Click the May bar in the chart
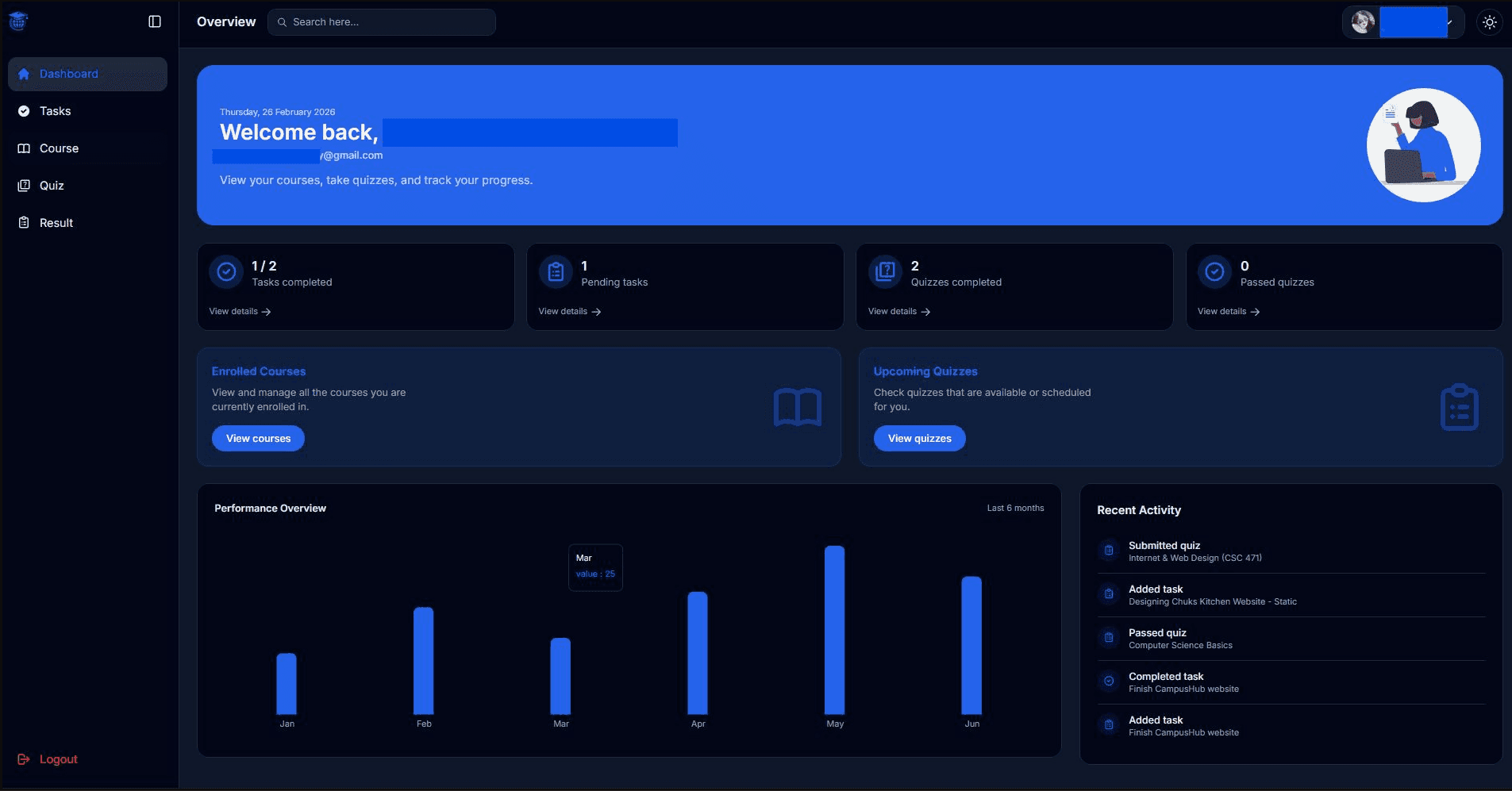The height and width of the screenshot is (791, 1512). pyautogui.click(x=835, y=630)
